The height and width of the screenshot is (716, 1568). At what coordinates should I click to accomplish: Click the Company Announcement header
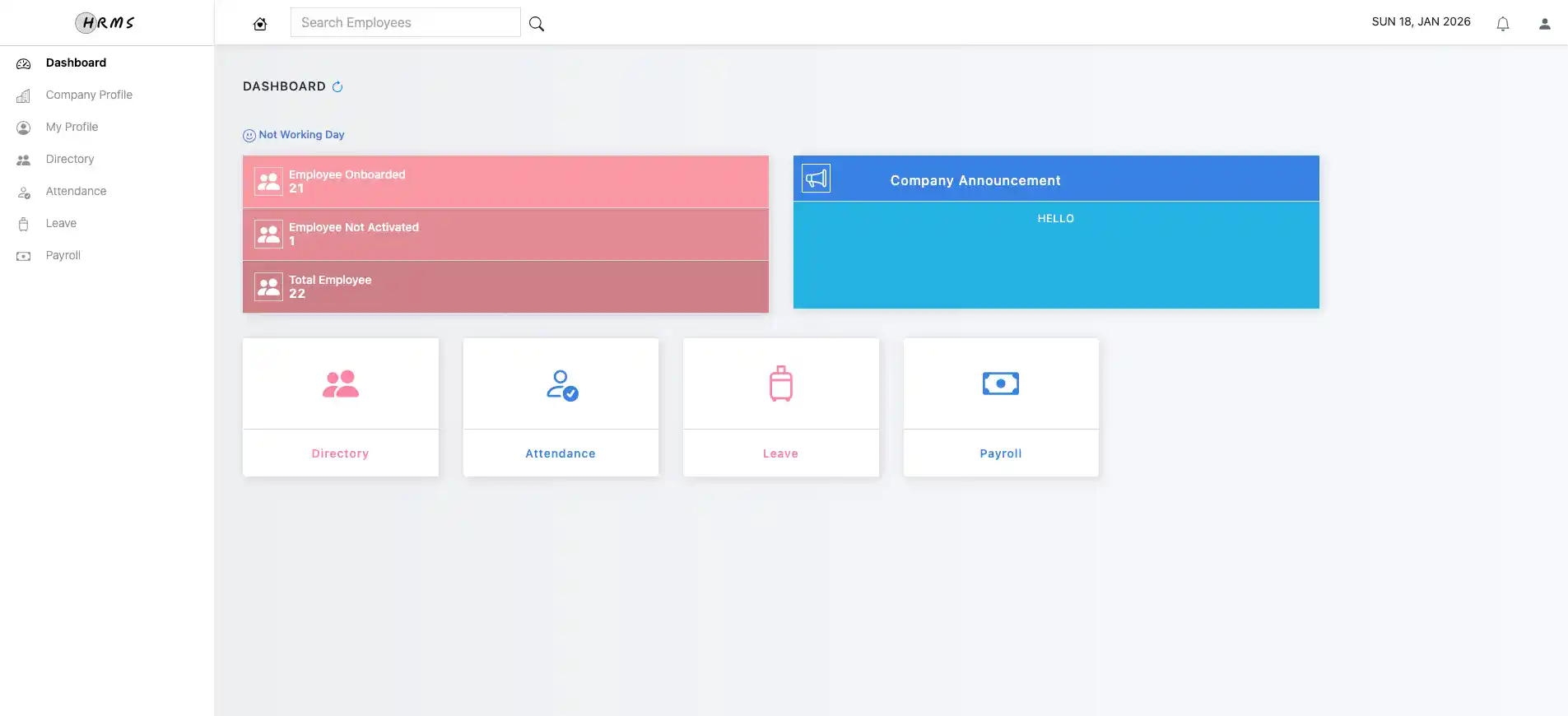[1056, 179]
